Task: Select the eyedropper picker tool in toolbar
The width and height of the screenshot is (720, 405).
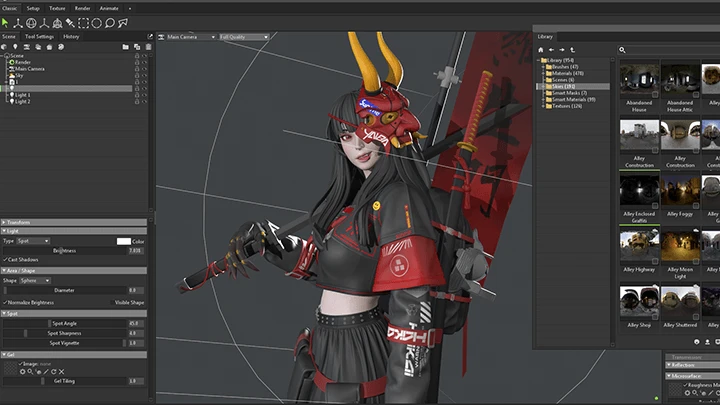Action: coord(70,22)
